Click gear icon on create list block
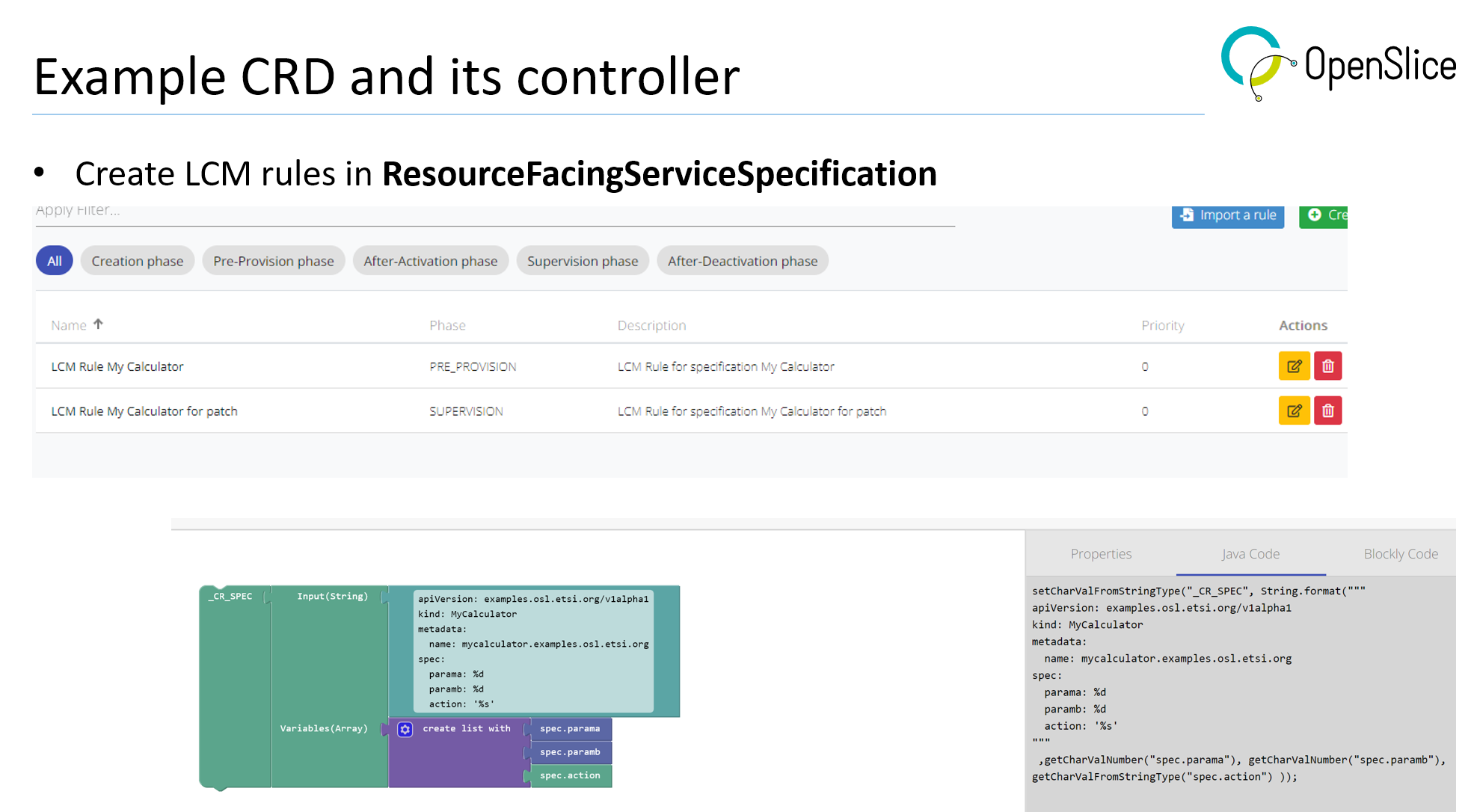 click(x=405, y=729)
